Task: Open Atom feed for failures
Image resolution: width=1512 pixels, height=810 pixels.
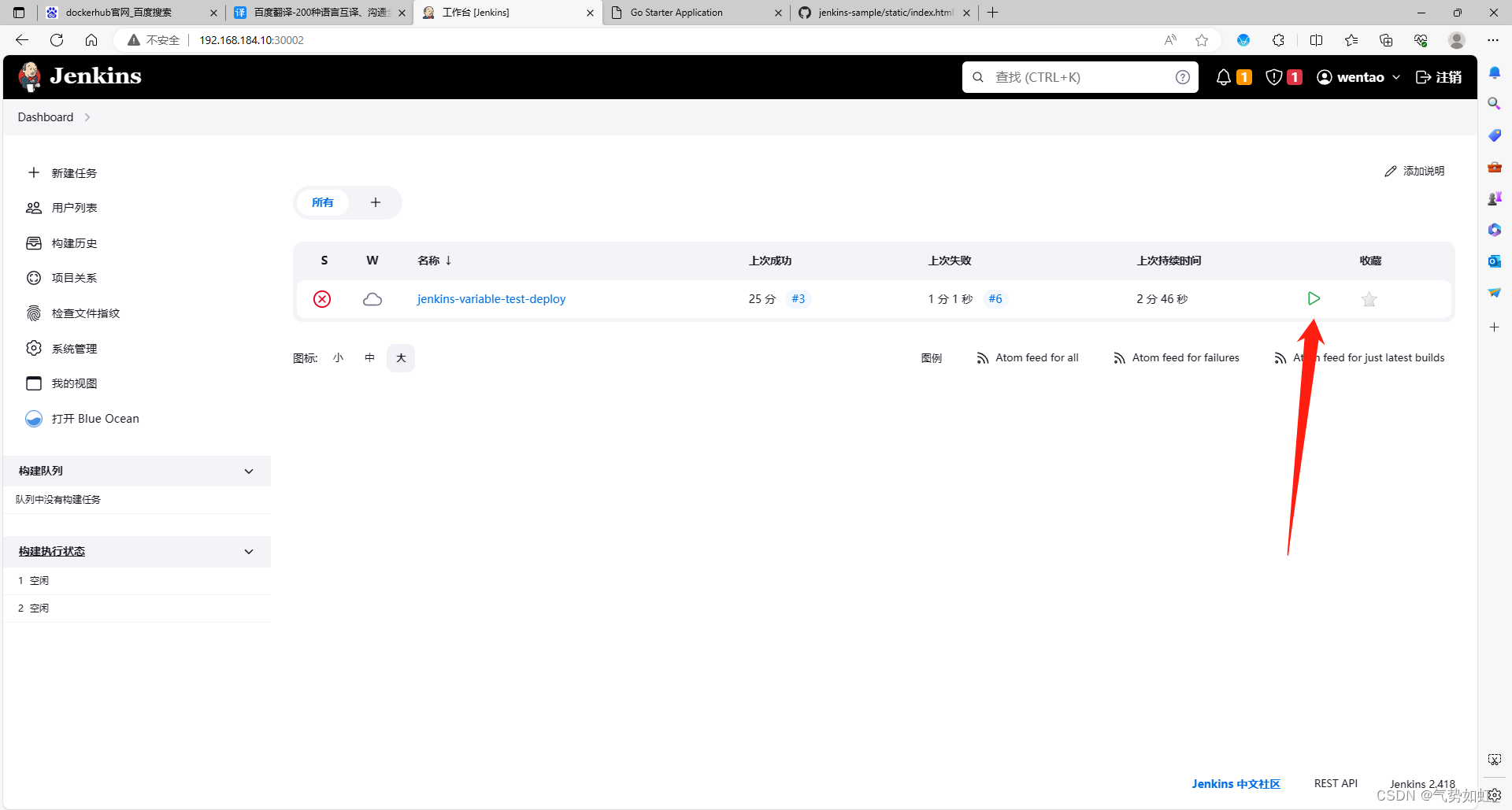Action: (x=1177, y=358)
